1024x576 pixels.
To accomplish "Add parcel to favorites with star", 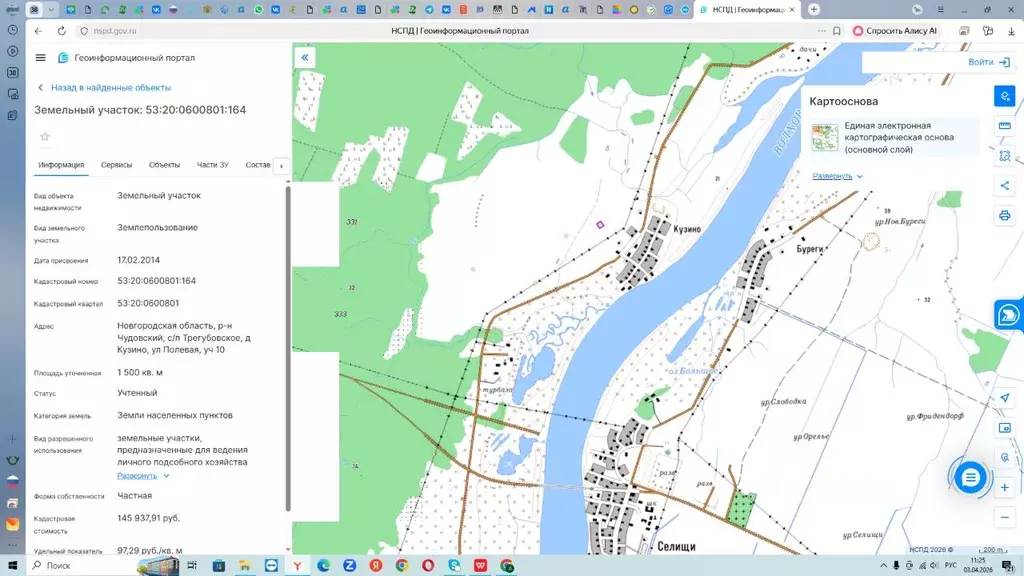I will [x=44, y=136].
